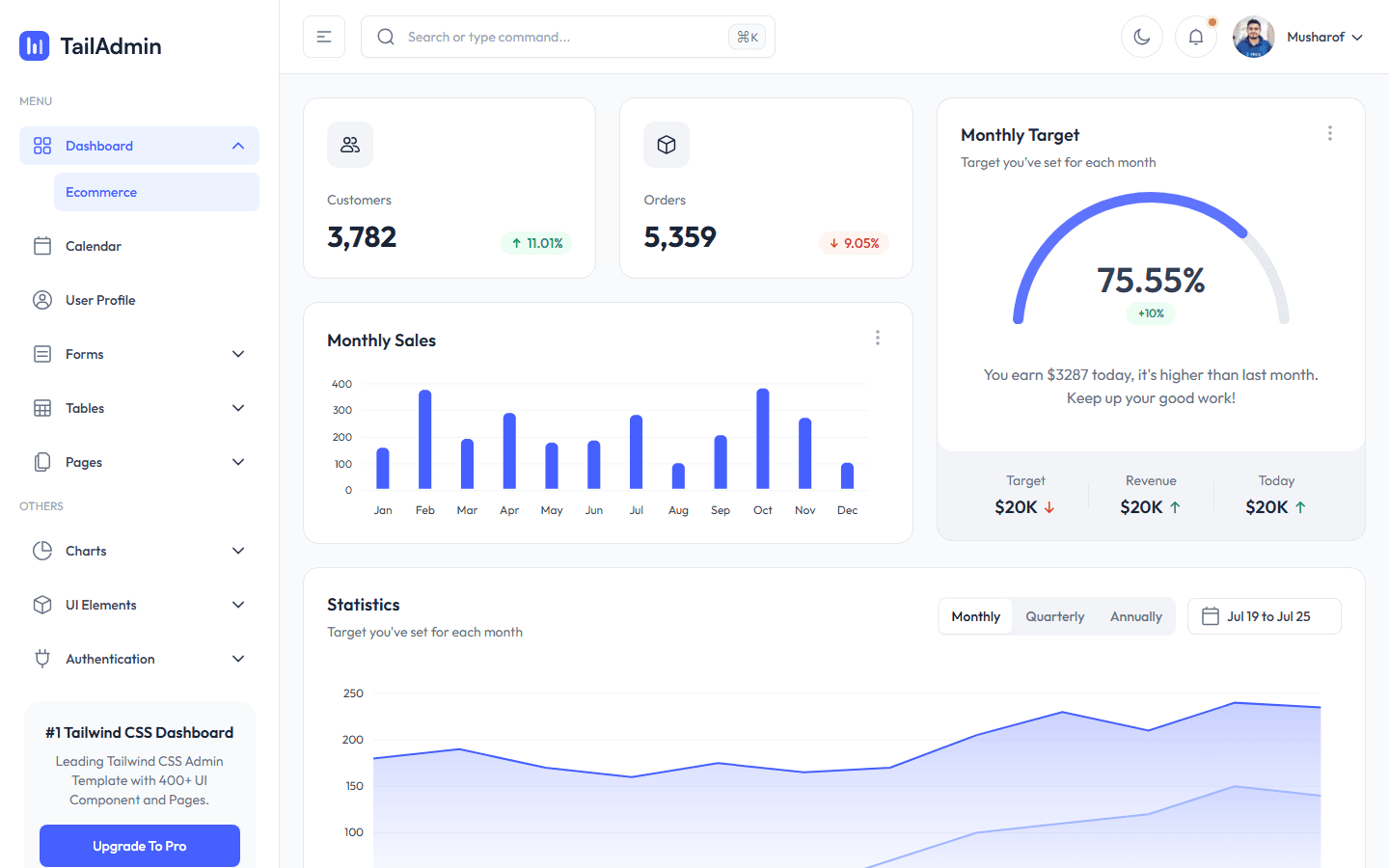Click the Authentication plug icon
The image size is (1389, 868).
click(42, 659)
